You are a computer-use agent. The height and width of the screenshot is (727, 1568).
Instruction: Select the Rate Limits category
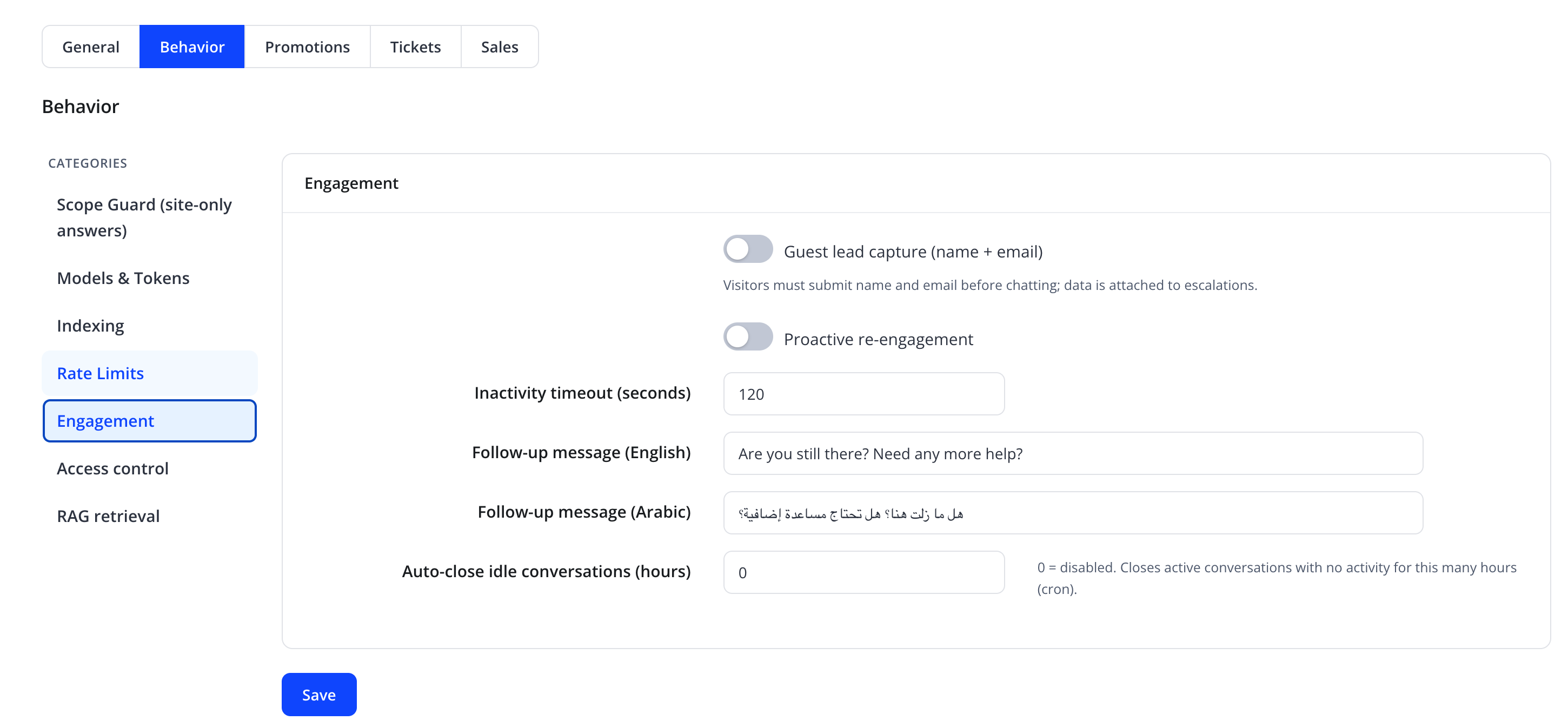[150, 373]
